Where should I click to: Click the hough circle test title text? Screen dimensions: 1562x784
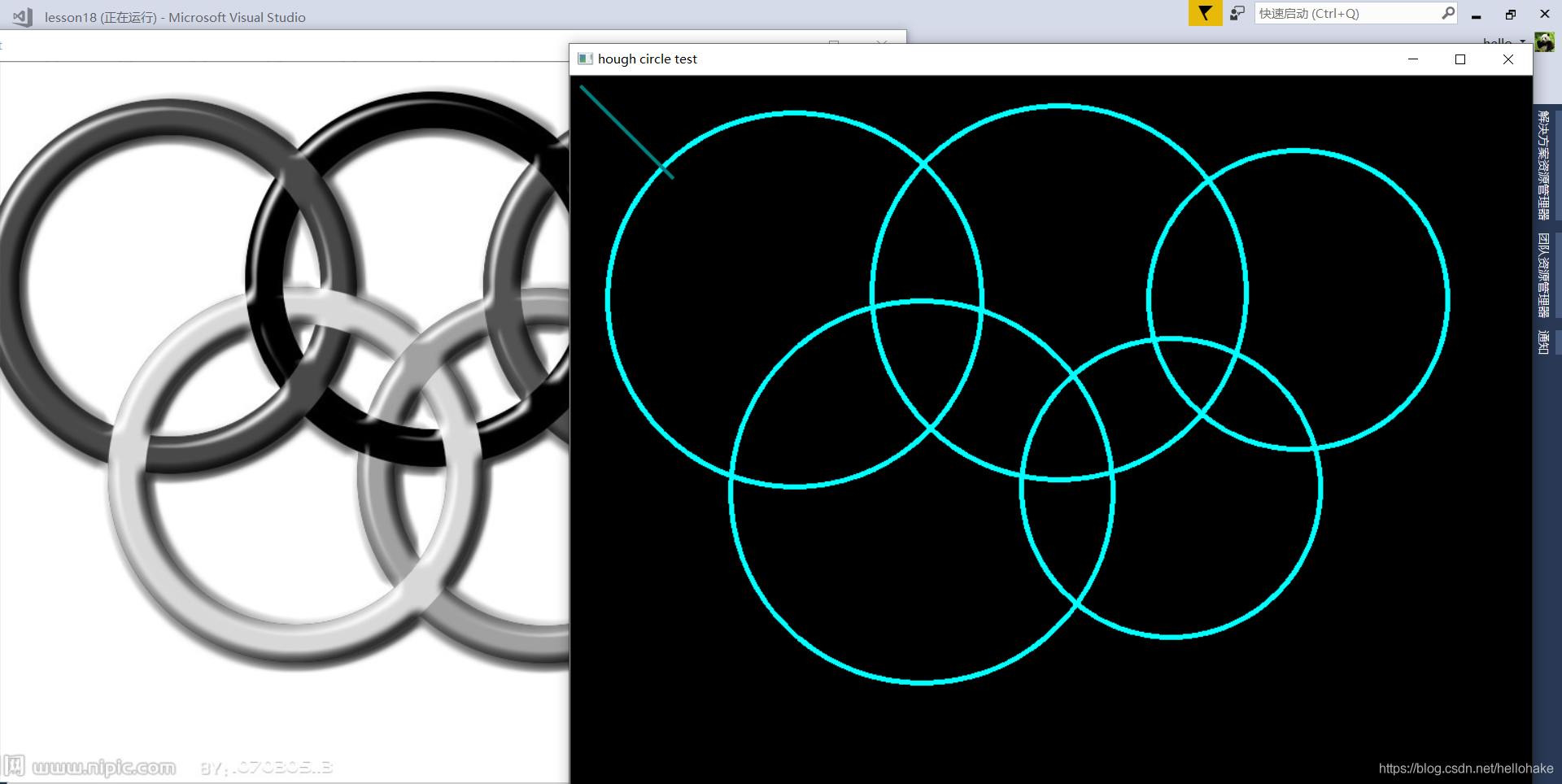(648, 59)
